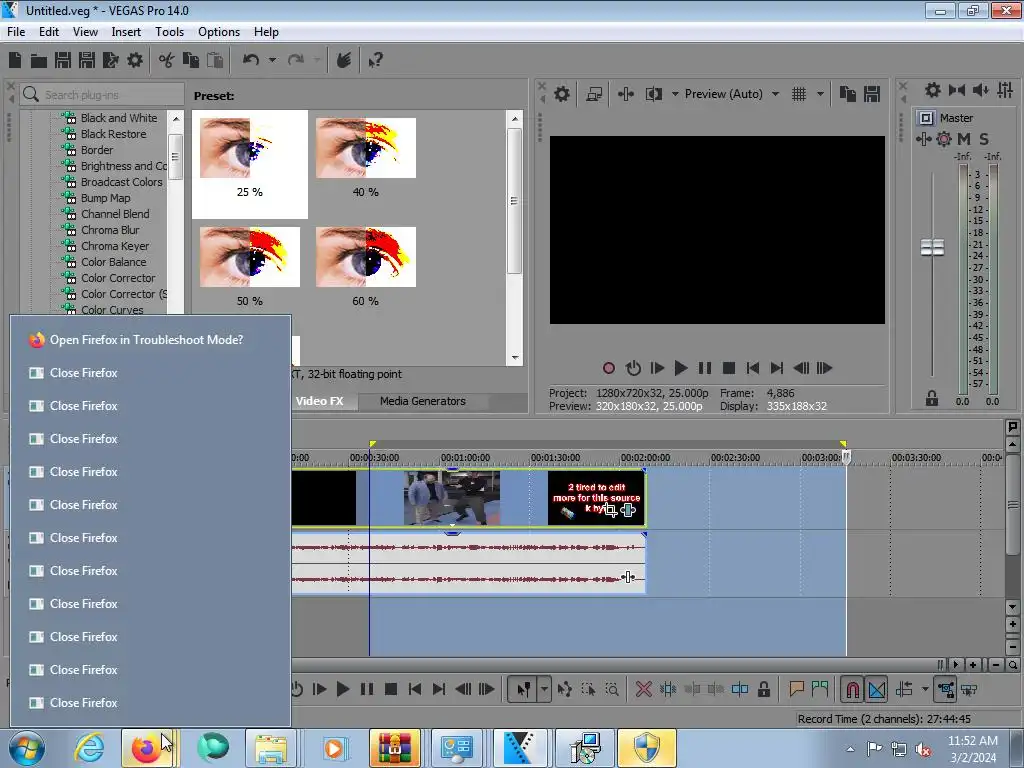The width and height of the screenshot is (1024, 768).
Task: Create a new project from the toolbar
Action: point(15,61)
